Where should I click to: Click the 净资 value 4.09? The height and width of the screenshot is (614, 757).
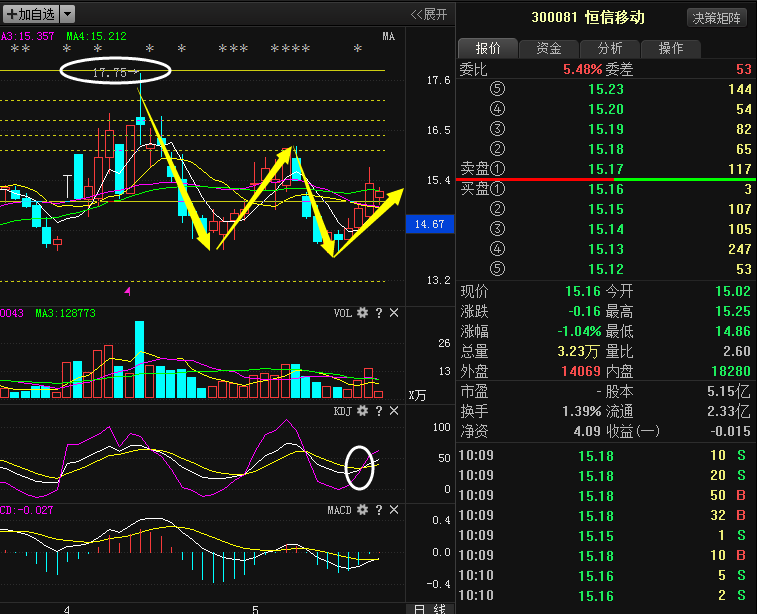pos(587,432)
